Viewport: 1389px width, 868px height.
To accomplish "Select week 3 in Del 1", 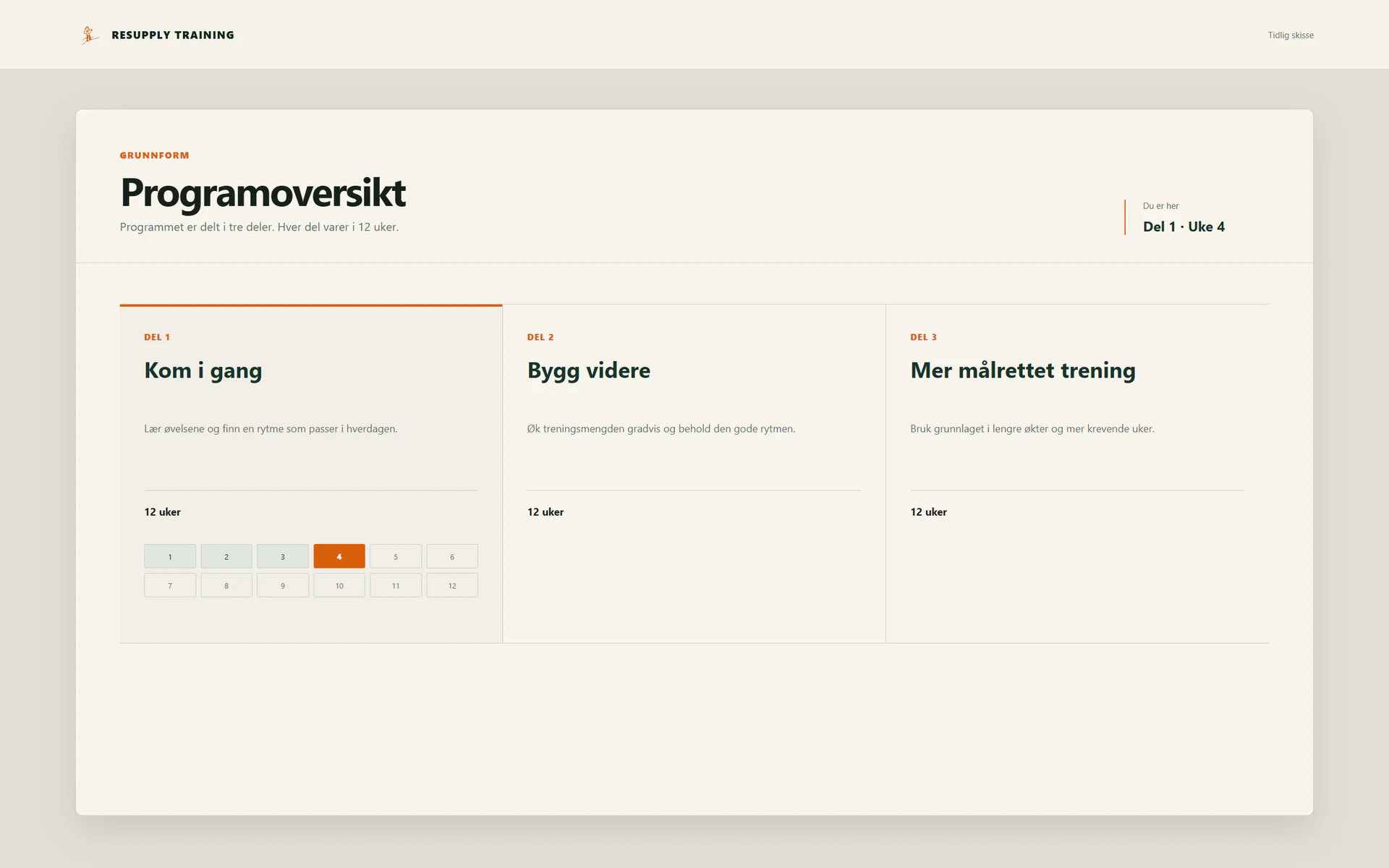I will [x=283, y=556].
